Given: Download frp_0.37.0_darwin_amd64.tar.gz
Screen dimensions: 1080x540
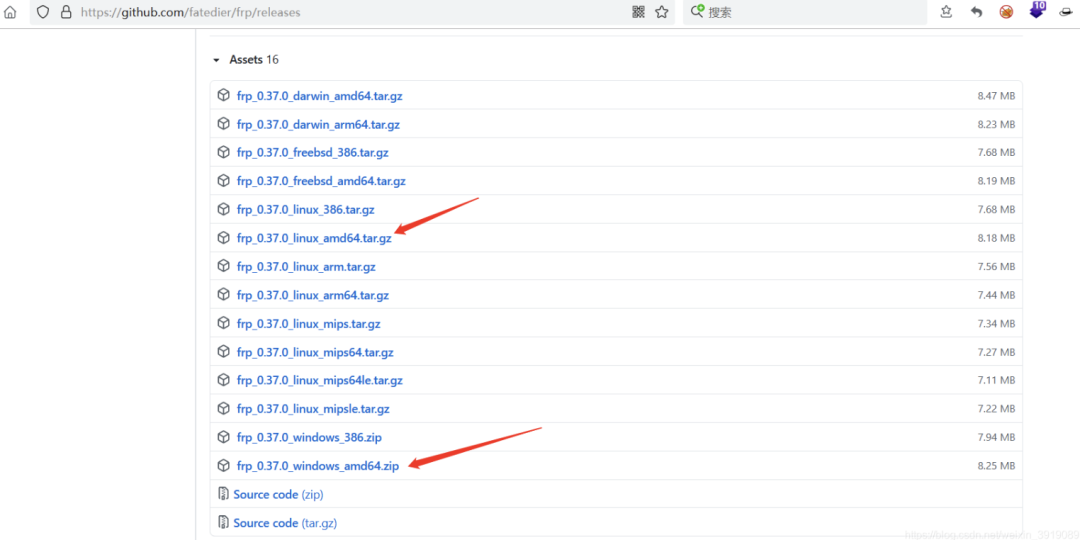Looking at the screenshot, I should click(320, 96).
